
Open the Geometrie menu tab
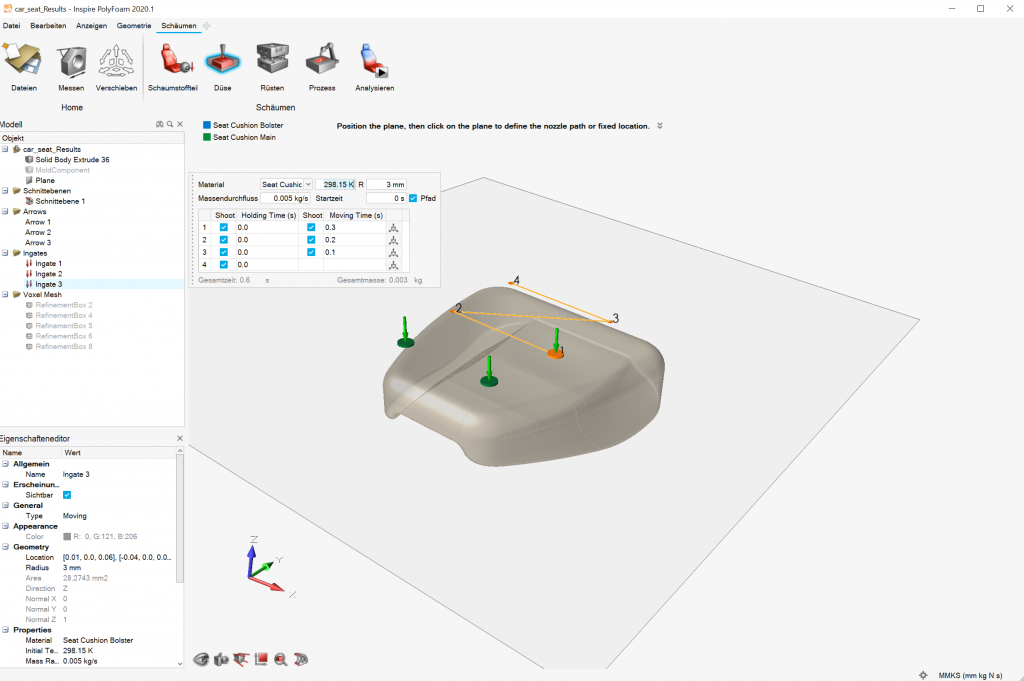pyautogui.click(x=134, y=26)
